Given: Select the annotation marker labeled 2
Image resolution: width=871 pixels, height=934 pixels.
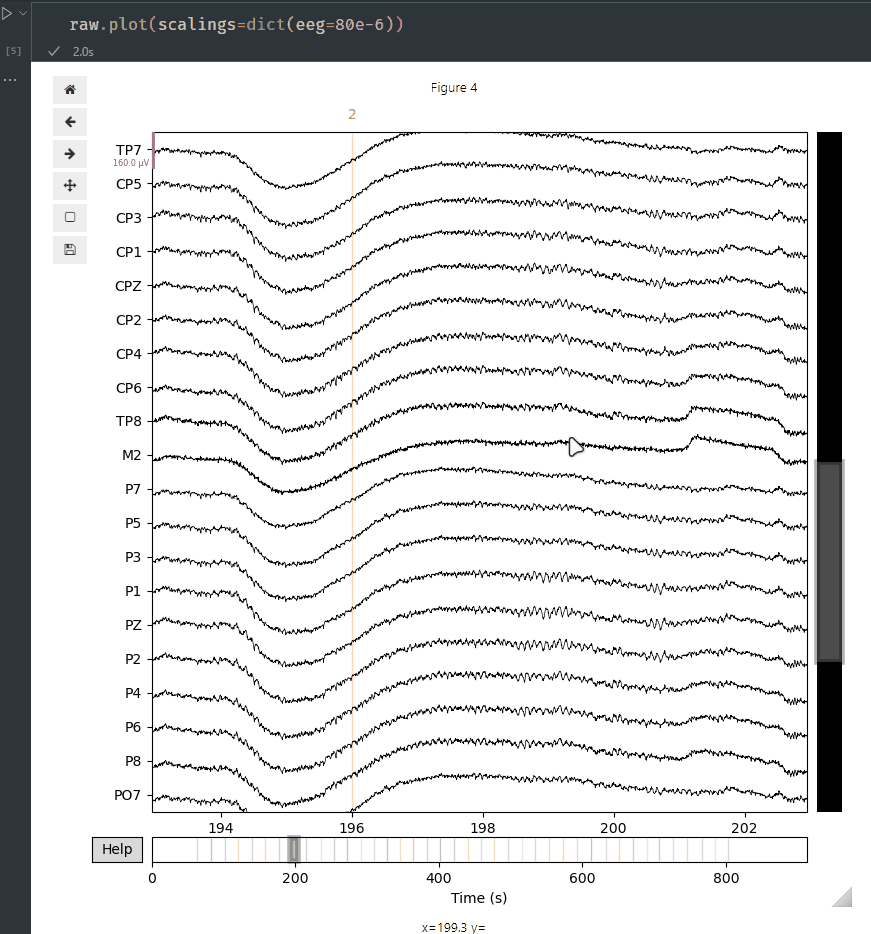Looking at the screenshot, I should point(352,114).
